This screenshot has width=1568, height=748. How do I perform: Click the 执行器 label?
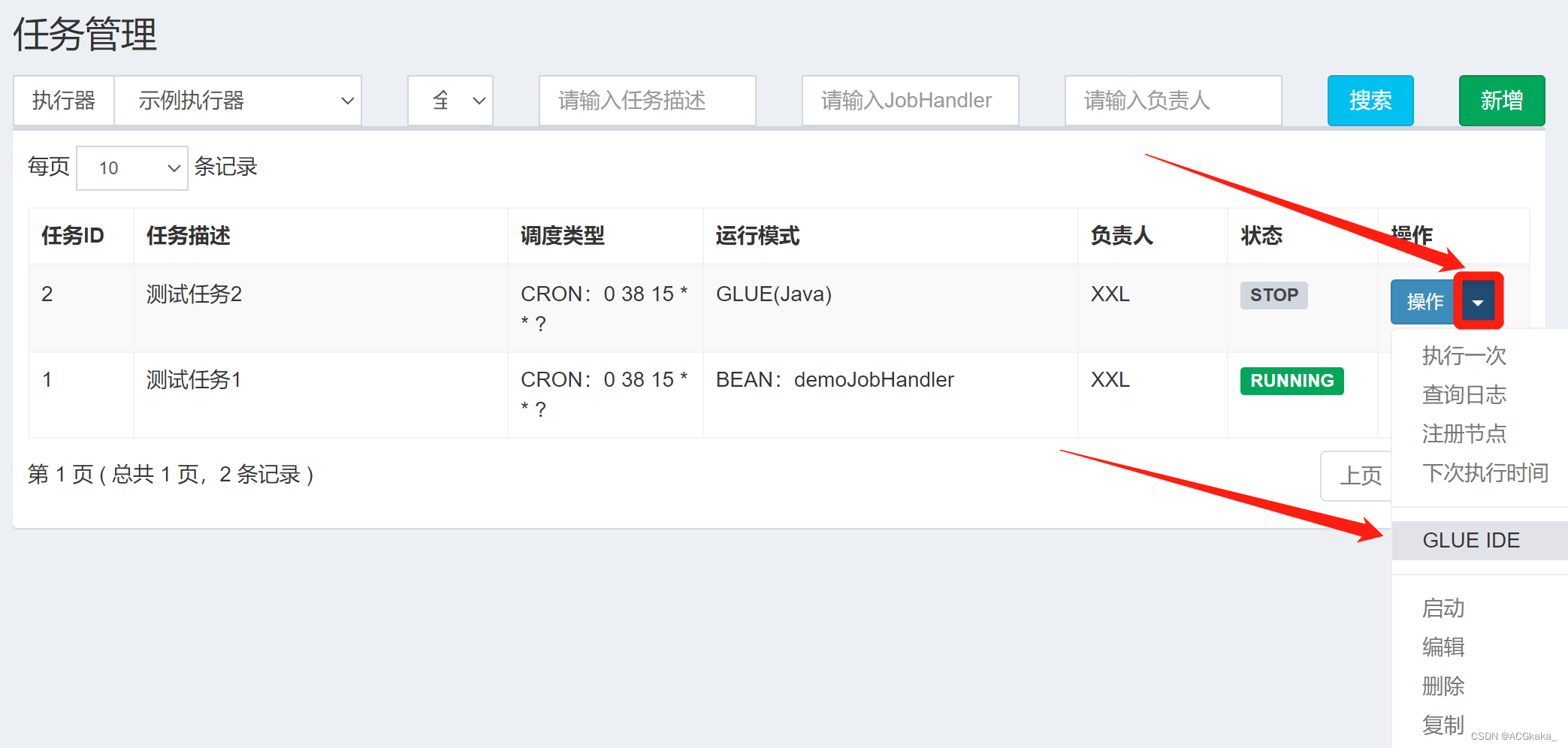[64, 101]
